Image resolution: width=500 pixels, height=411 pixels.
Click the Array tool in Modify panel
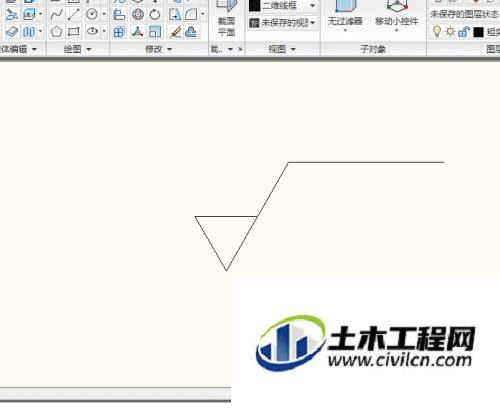[119, 32]
